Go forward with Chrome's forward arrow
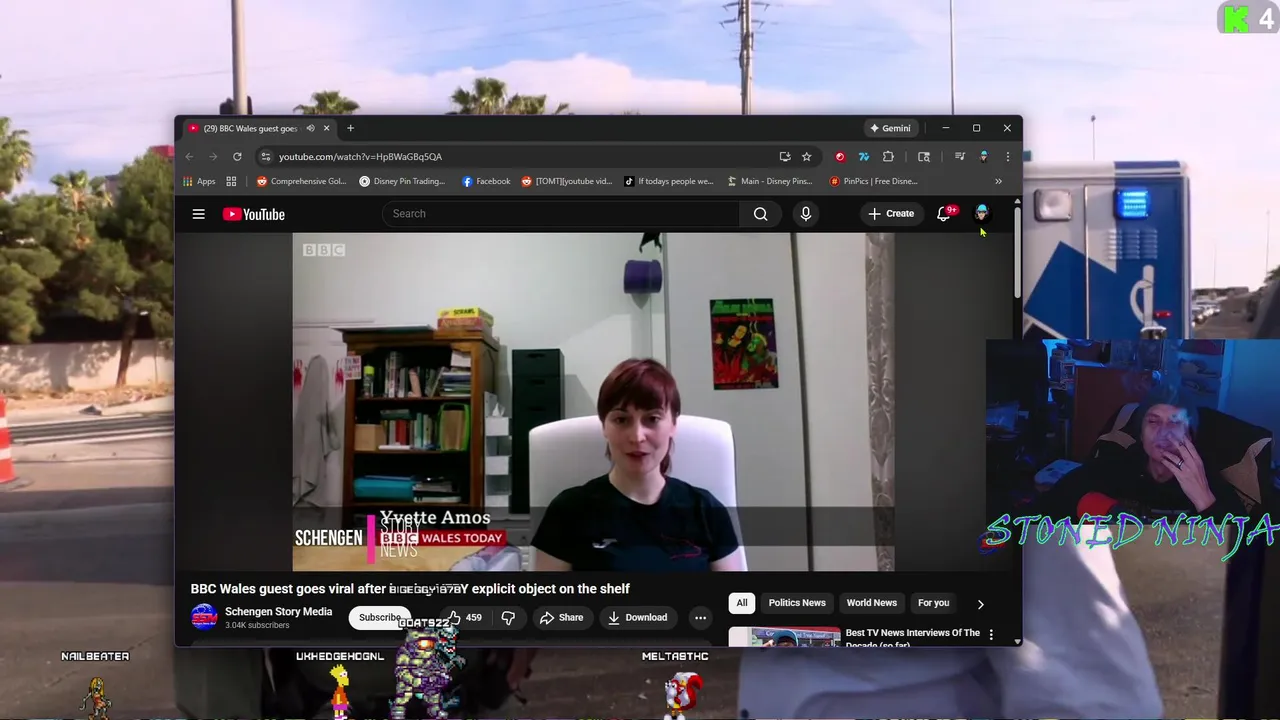This screenshot has height=720, width=1280. click(213, 156)
